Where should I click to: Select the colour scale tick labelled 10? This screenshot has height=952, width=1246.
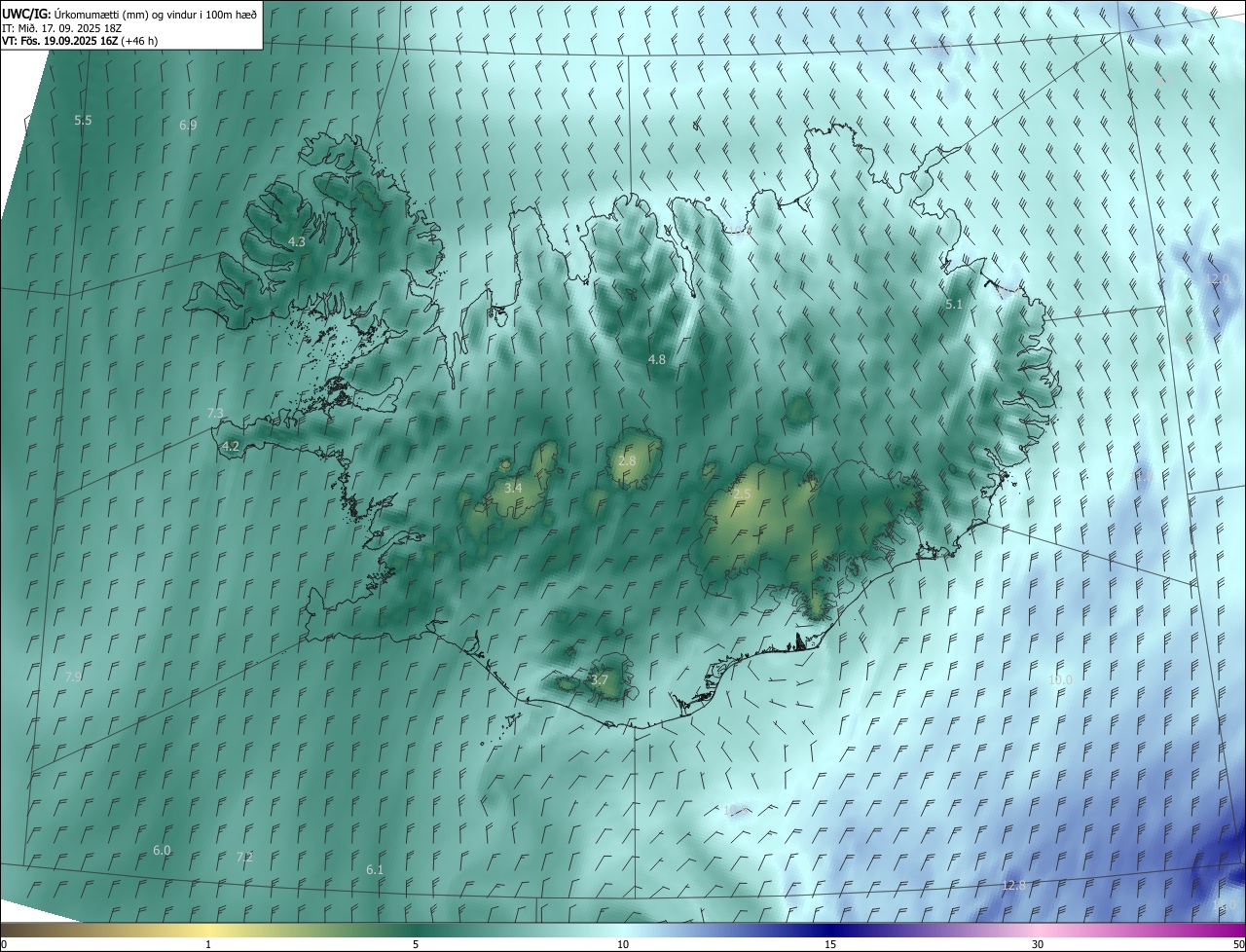(623, 944)
